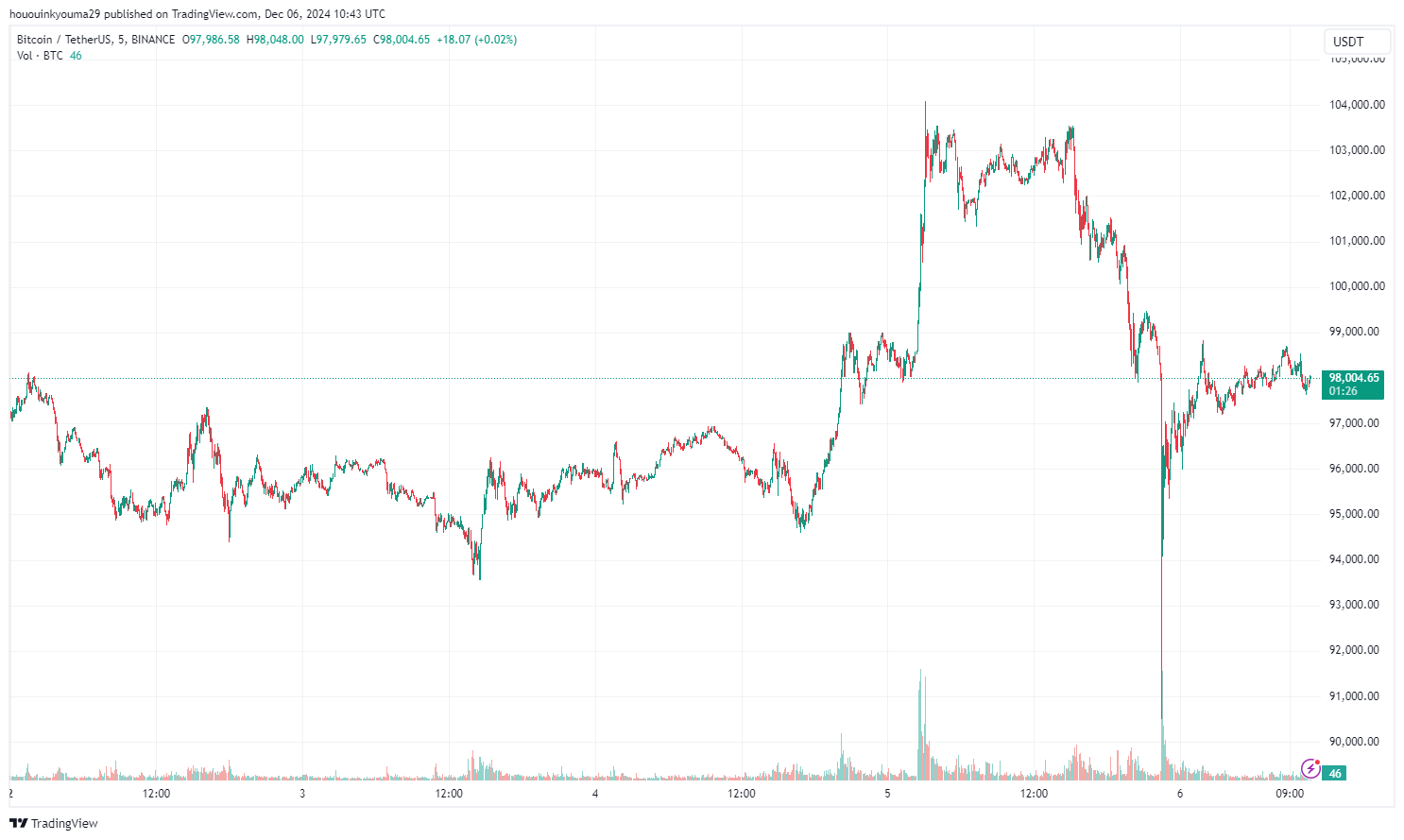
Task: Click the 99,000.00 price axis label
Action: tap(1354, 332)
